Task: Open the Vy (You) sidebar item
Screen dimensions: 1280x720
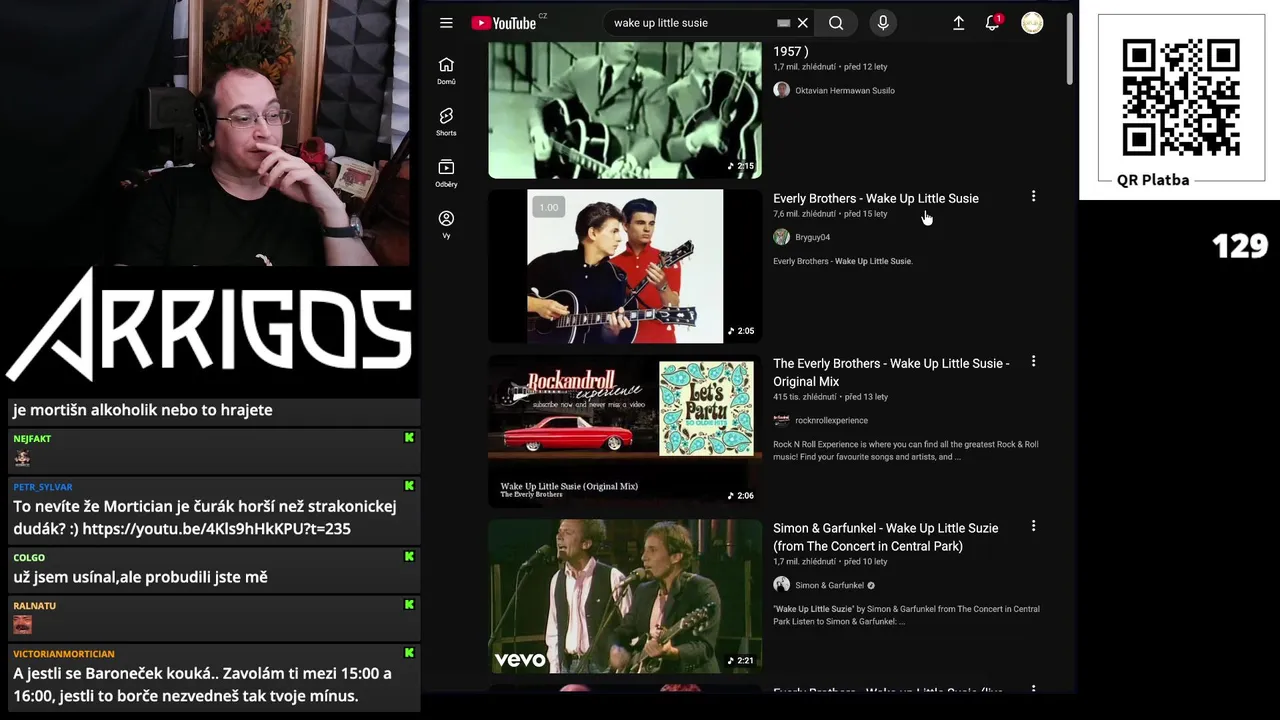Action: (446, 225)
